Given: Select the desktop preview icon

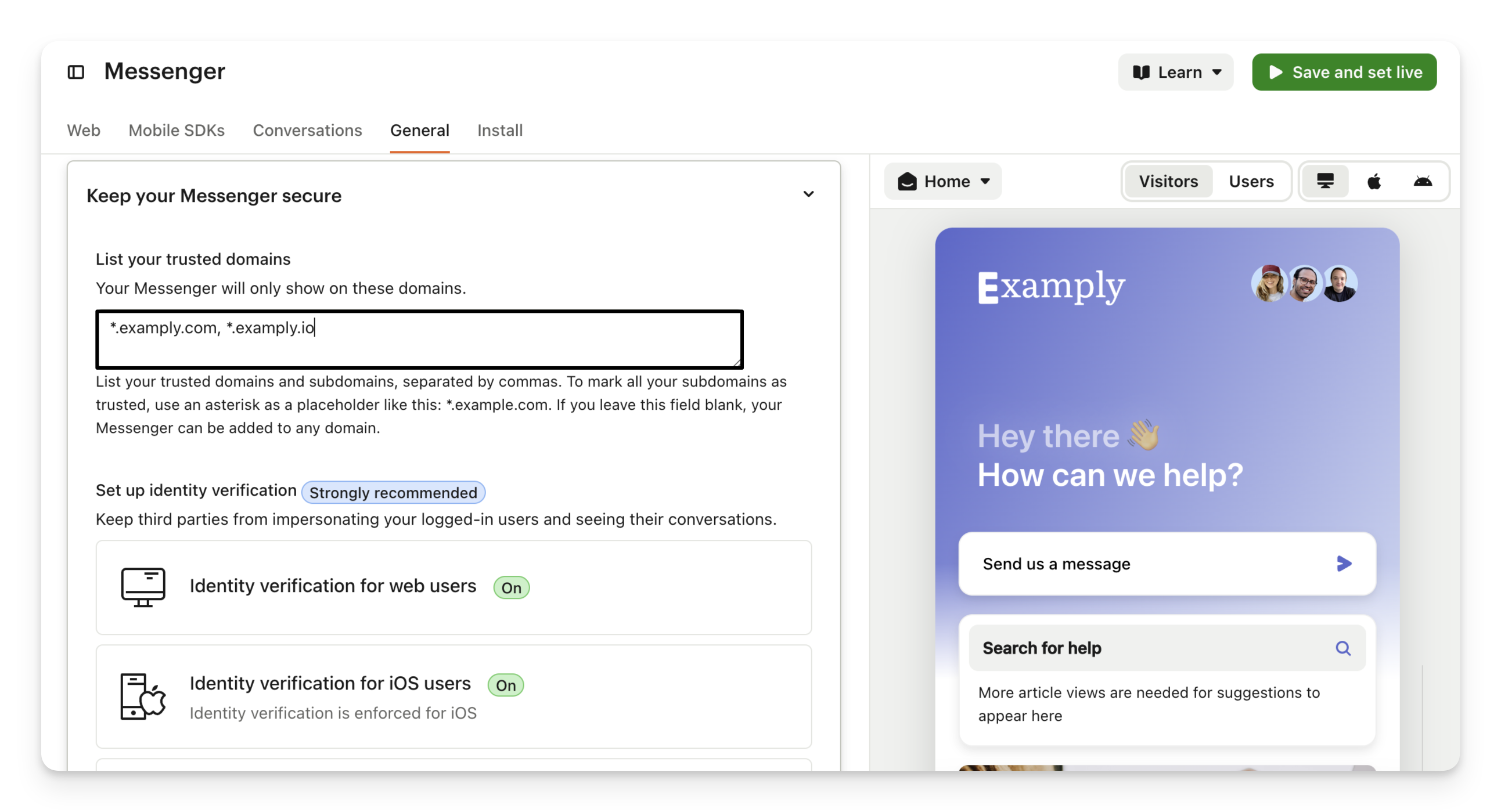Looking at the screenshot, I should 1325,181.
